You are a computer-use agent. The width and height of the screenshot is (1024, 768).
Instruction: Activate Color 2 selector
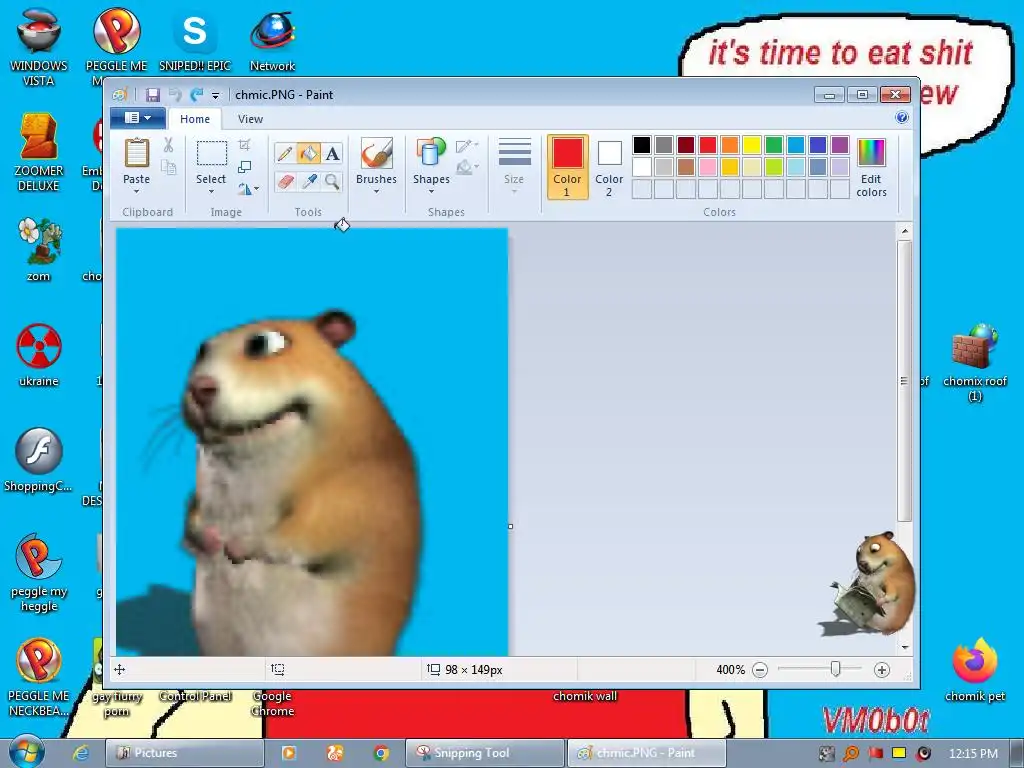click(609, 167)
